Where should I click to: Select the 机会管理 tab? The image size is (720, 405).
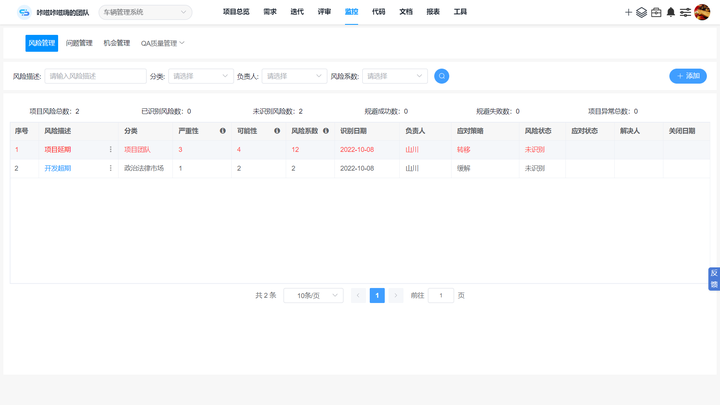[x=117, y=43]
